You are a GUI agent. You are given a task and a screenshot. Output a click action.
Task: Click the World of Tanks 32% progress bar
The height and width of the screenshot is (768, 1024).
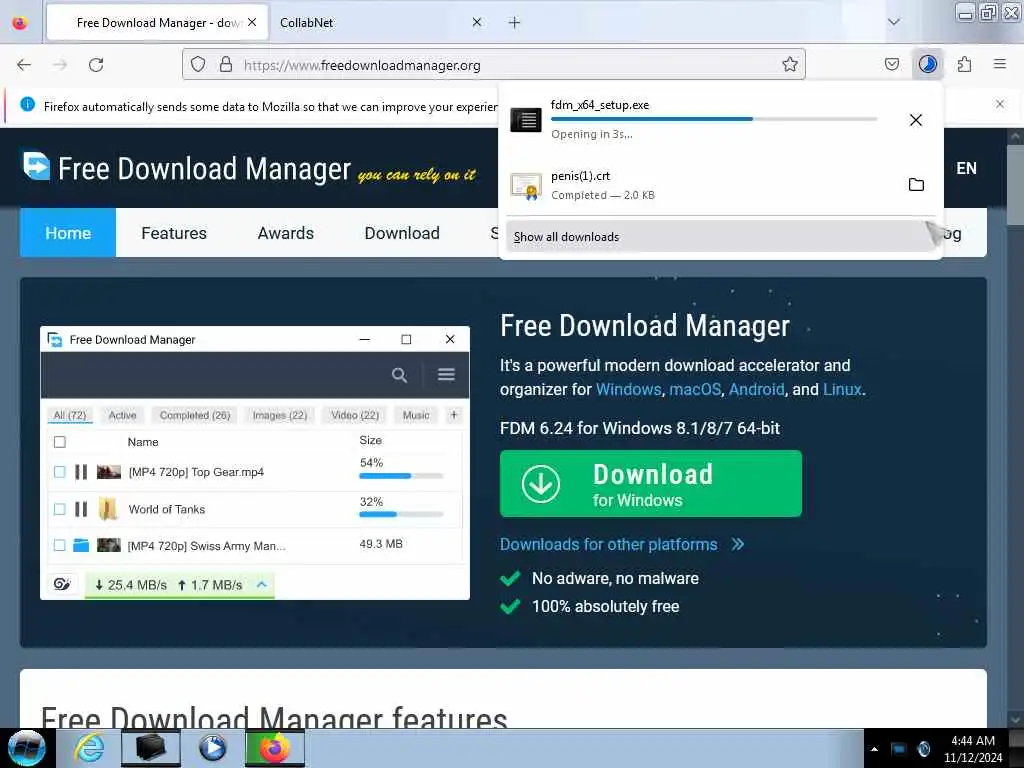[x=401, y=515]
